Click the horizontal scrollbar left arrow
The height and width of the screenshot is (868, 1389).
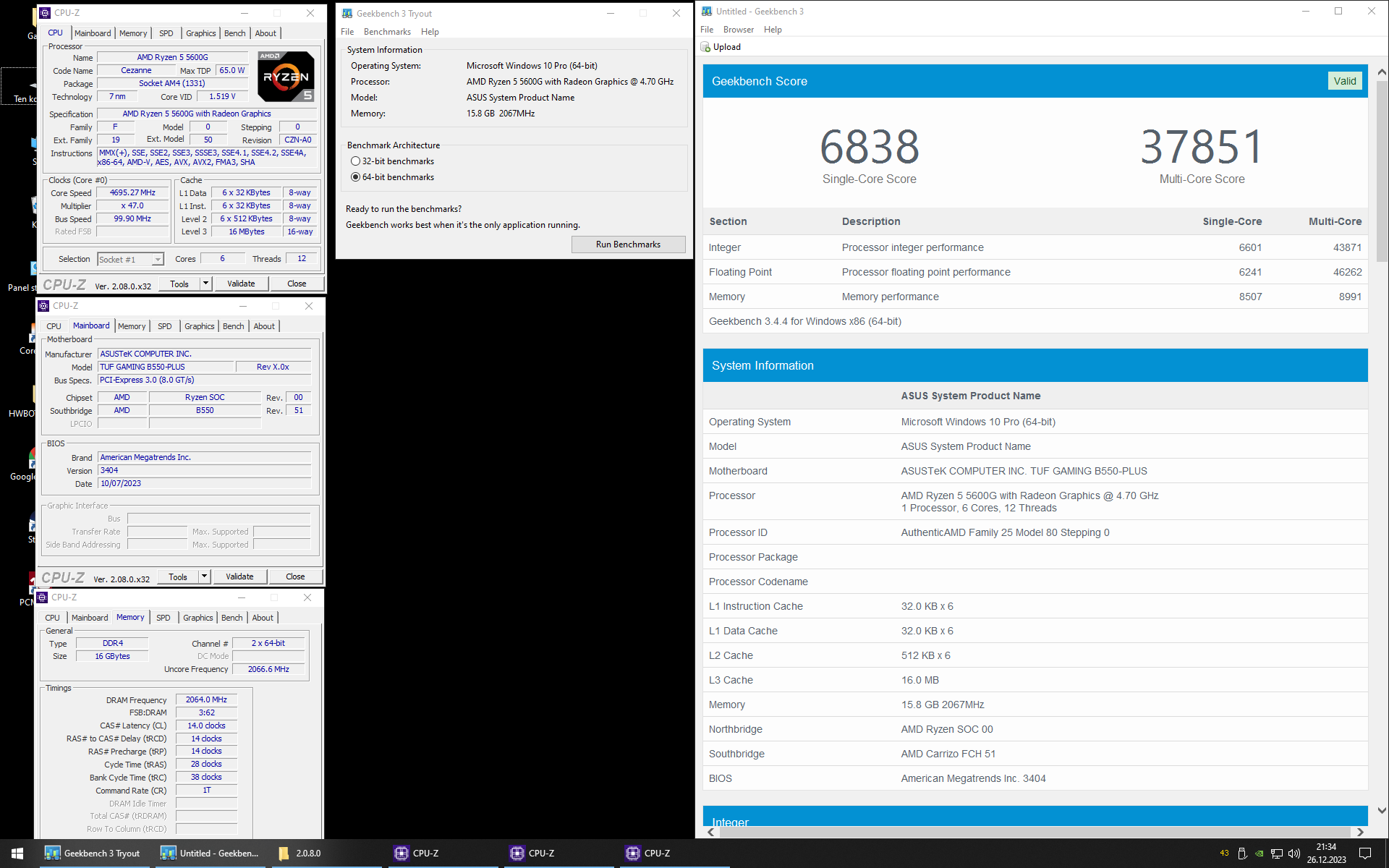pyautogui.click(x=710, y=832)
